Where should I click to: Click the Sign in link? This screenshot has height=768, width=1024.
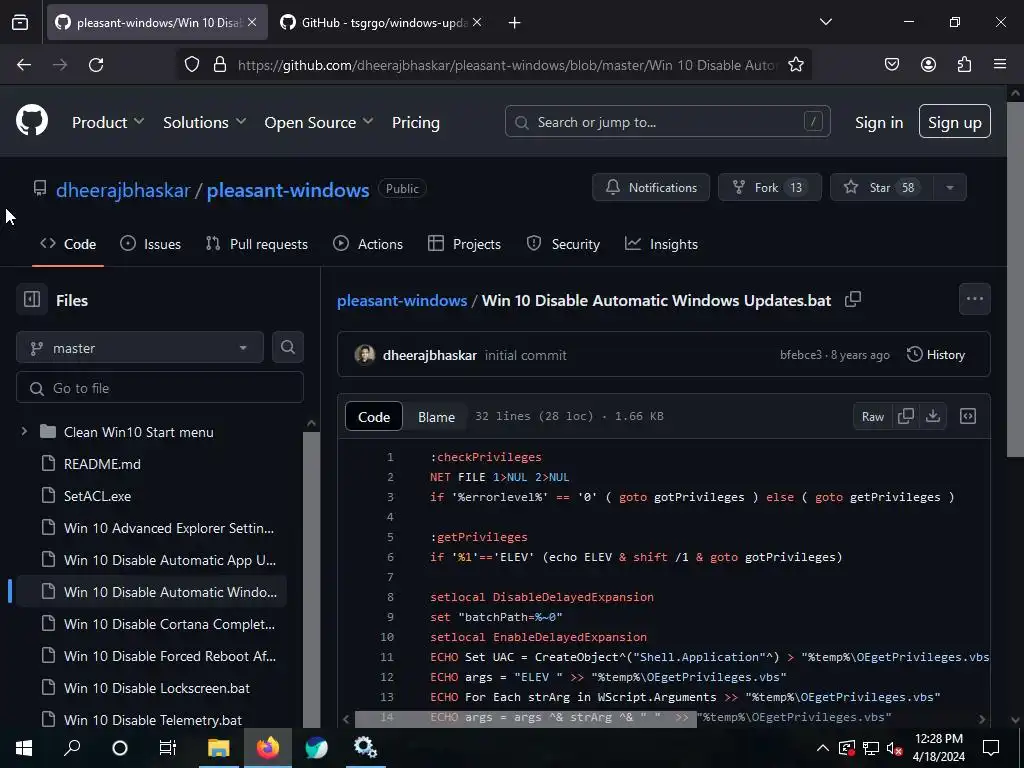pyautogui.click(x=879, y=122)
